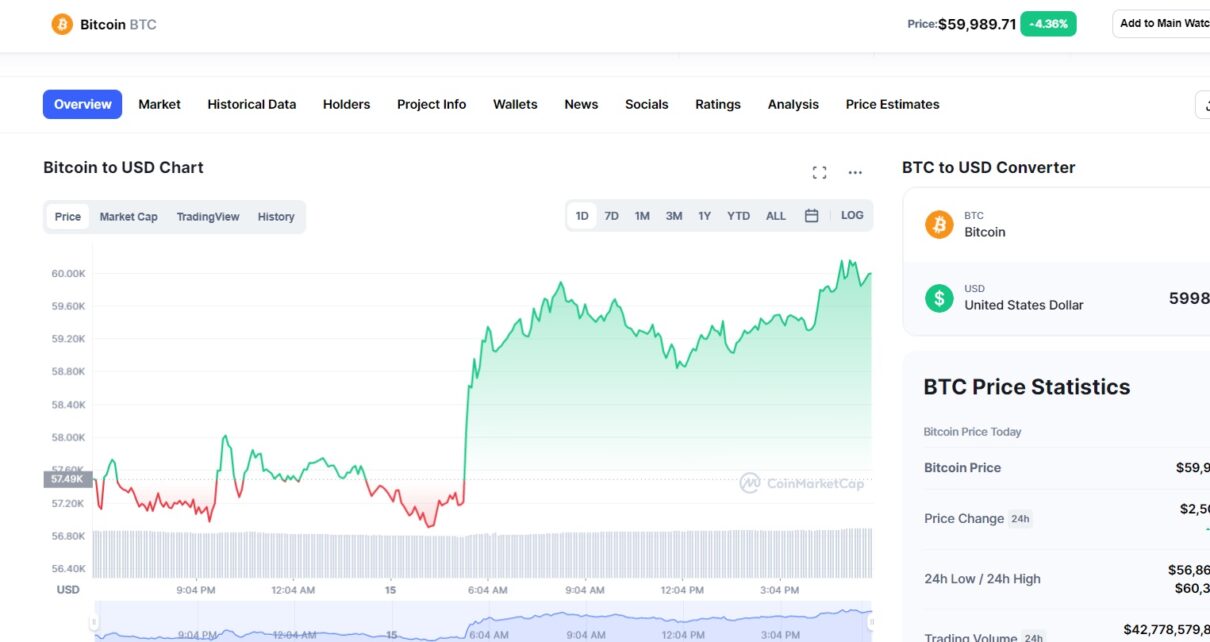
Task: Click the 60.00K y-axis label
Action: [68, 274]
